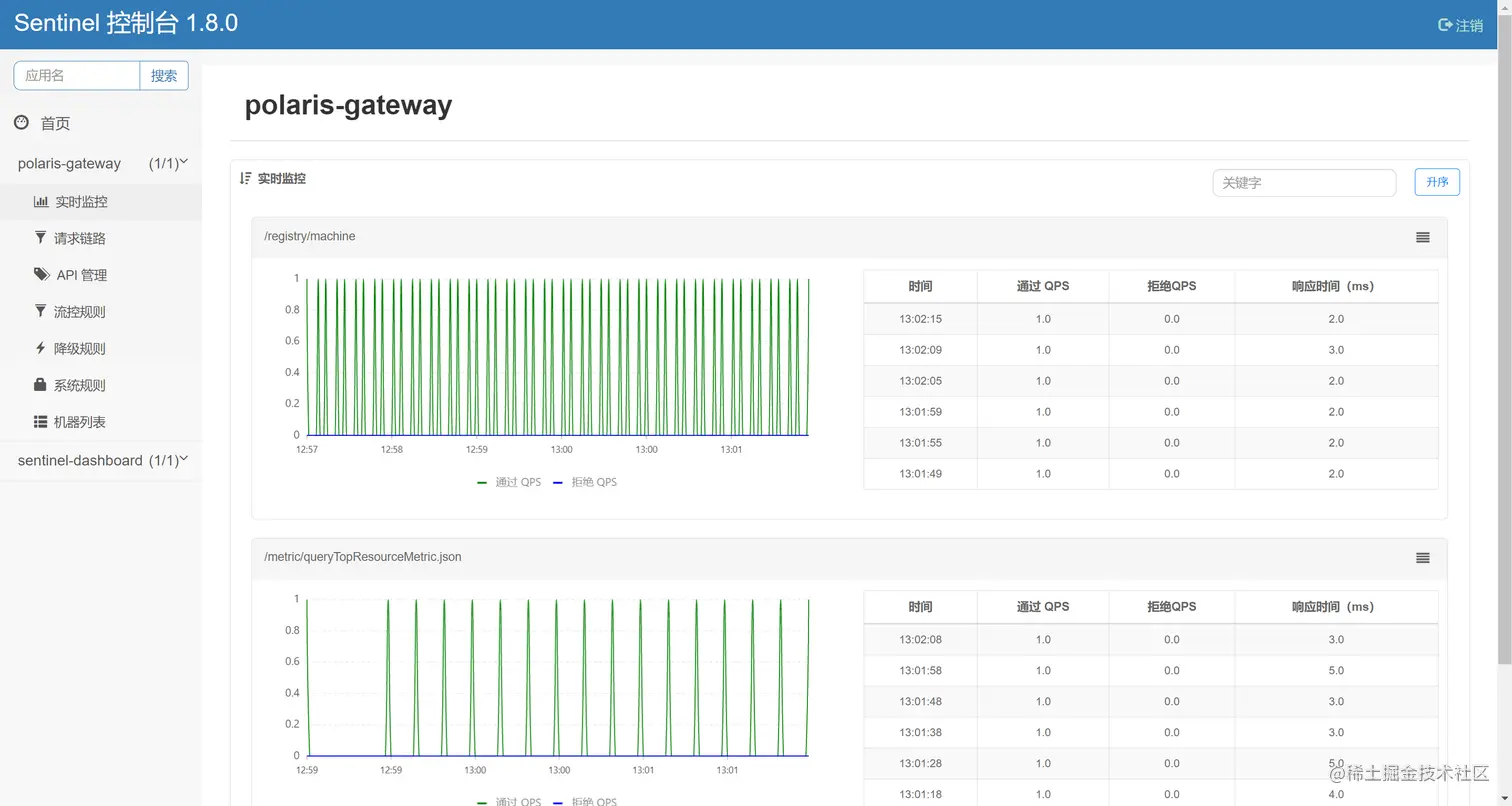Collapse the polaris-gateway app chevron
The width and height of the screenshot is (1512, 806).
pos(184,161)
